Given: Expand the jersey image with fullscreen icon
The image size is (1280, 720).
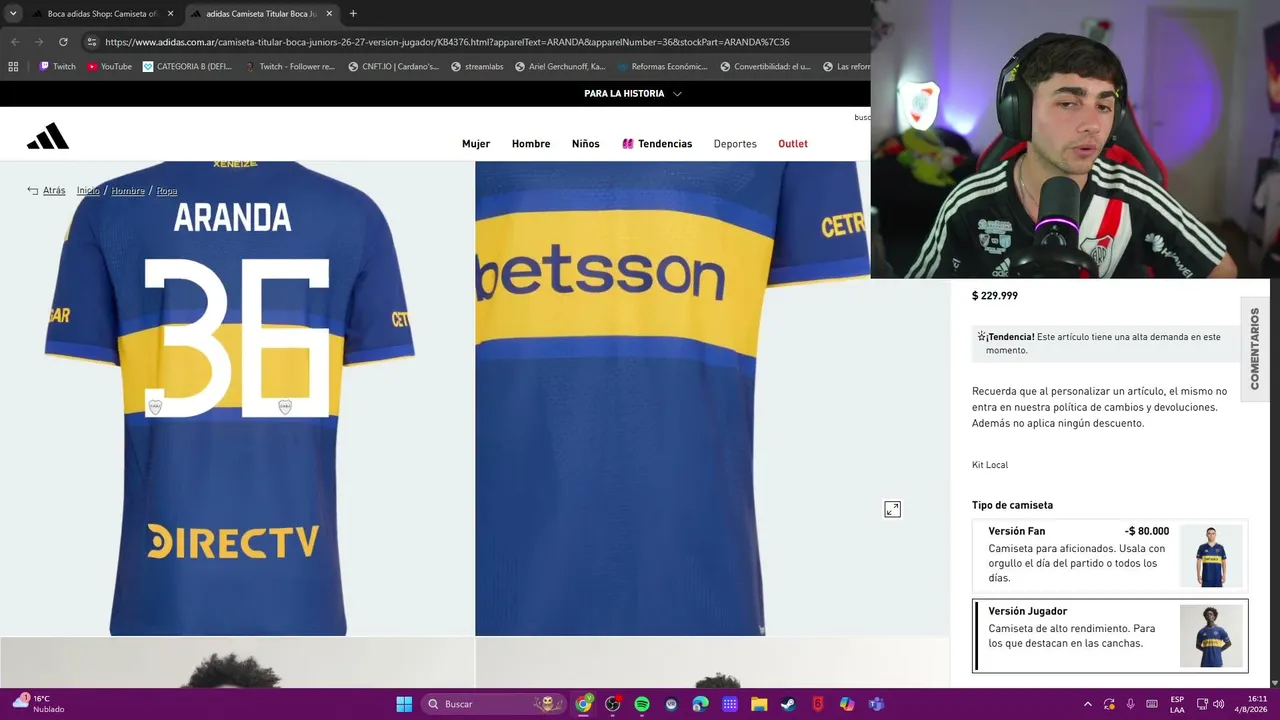Looking at the screenshot, I should coord(892,510).
